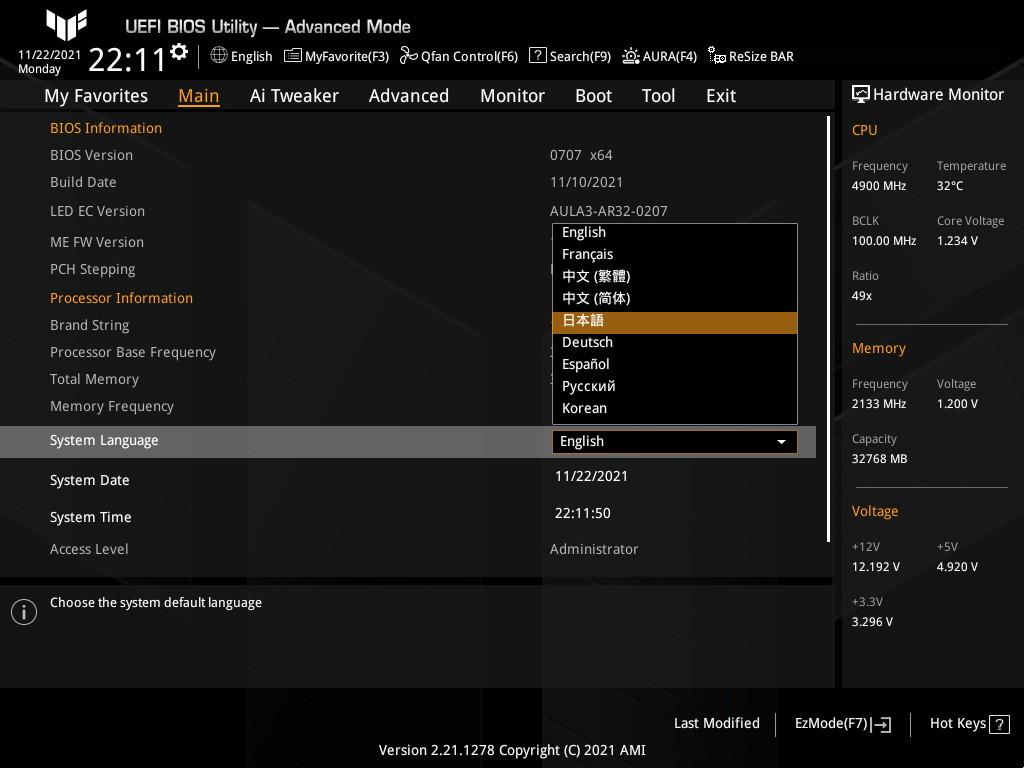Select Deutsch from the language list
The height and width of the screenshot is (768, 1024).
(675, 342)
